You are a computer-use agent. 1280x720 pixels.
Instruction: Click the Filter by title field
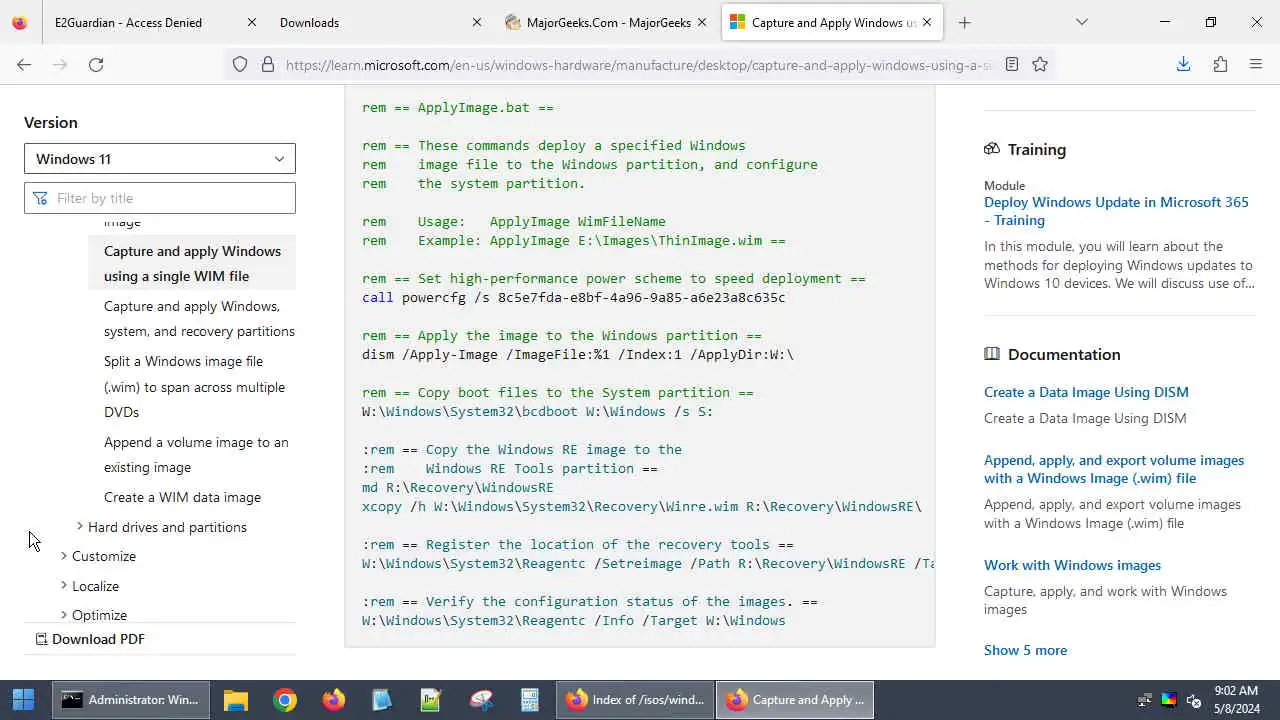(x=160, y=198)
